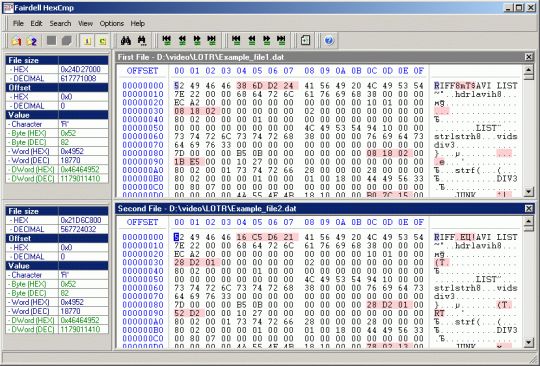Toggle the yellow '1' toolbar button
Viewport: 540px width, 366px height.
(x=87, y=41)
